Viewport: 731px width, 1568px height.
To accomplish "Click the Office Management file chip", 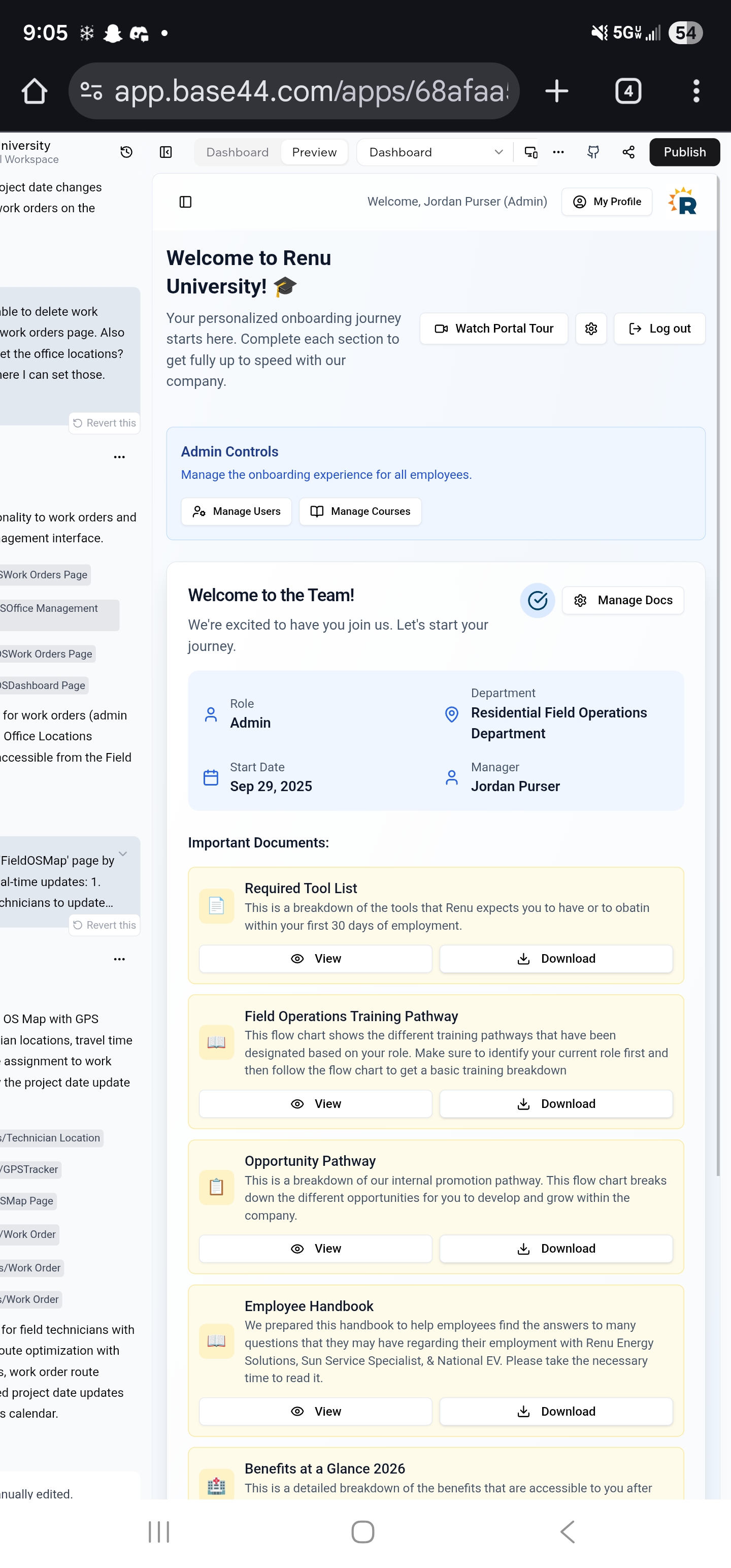I will tap(60, 615).
